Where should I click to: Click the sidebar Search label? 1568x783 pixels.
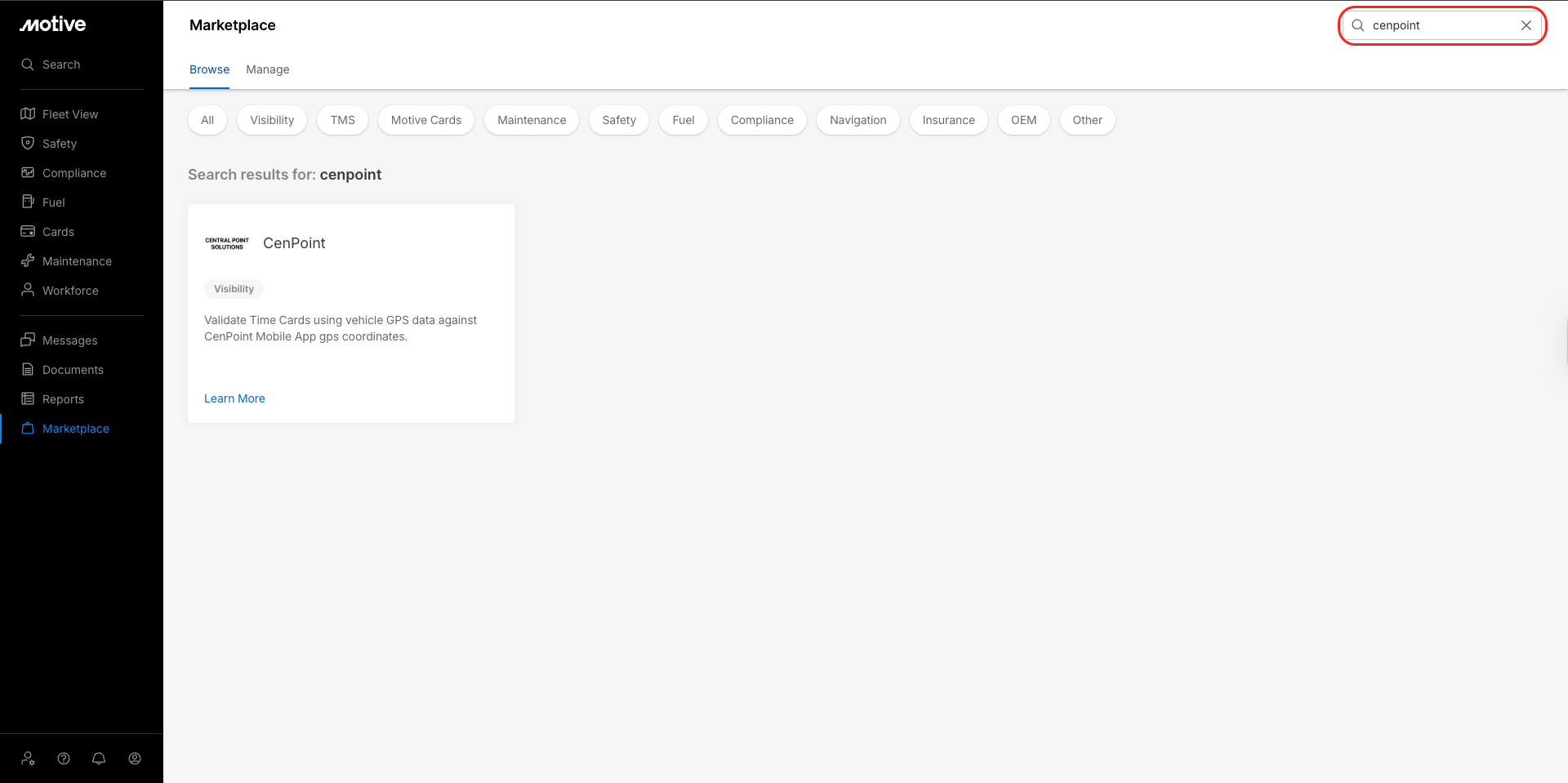click(x=61, y=65)
